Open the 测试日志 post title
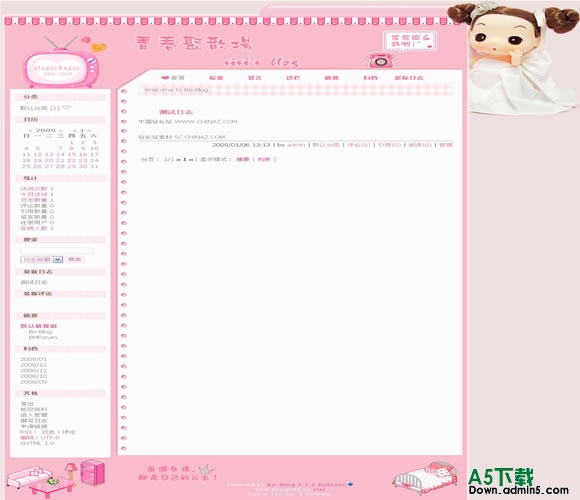 pyautogui.click(x=176, y=112)
